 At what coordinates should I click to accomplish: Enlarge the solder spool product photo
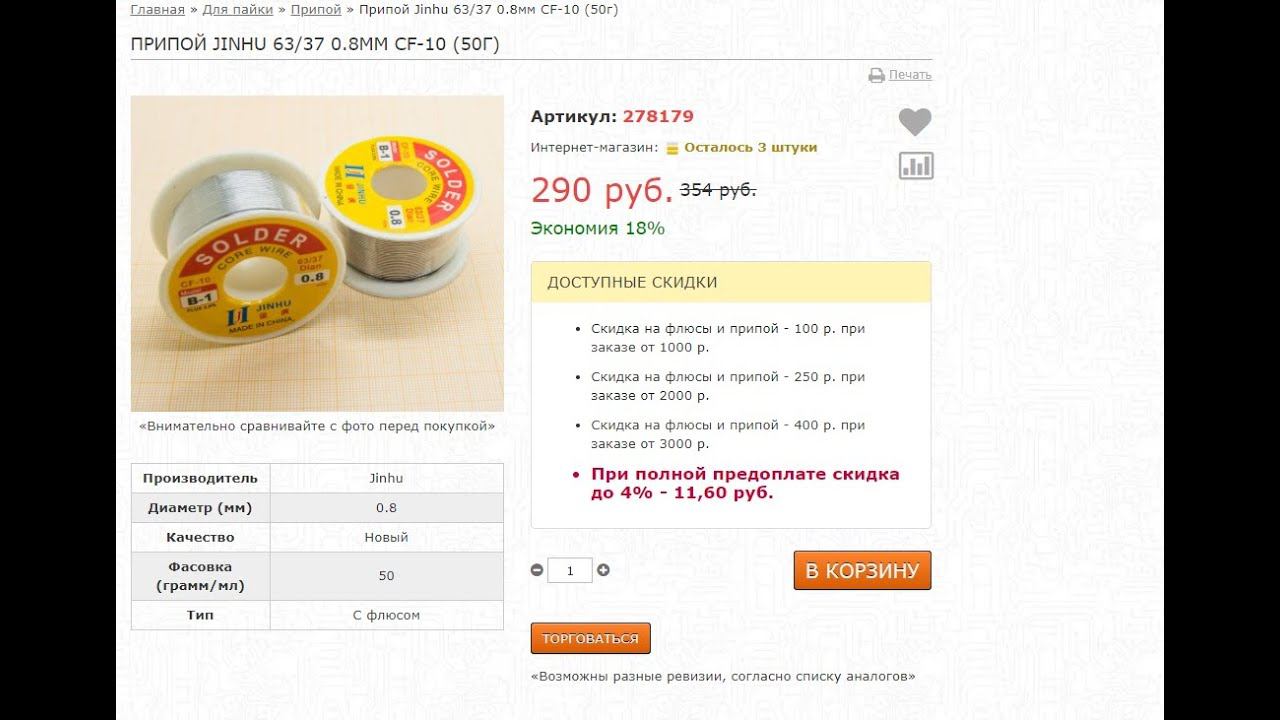317,253
